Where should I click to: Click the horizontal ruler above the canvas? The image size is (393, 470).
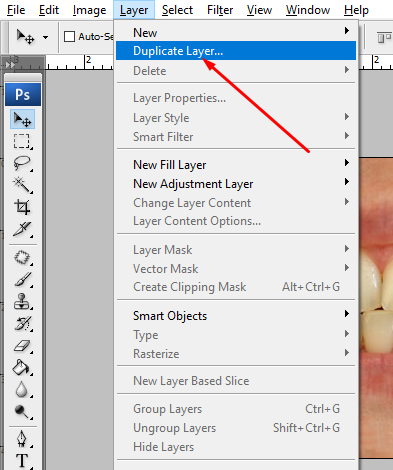[79, 62]
